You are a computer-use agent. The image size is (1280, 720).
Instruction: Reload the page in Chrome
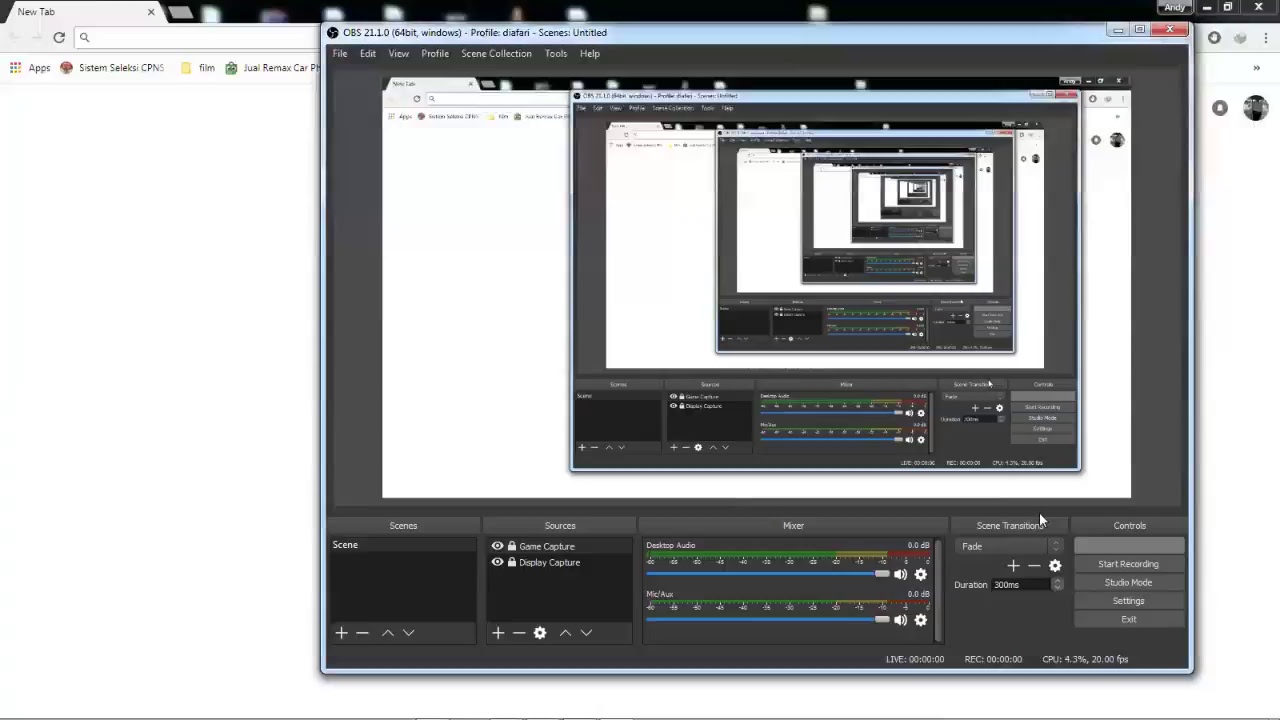(x=59, y=37)
